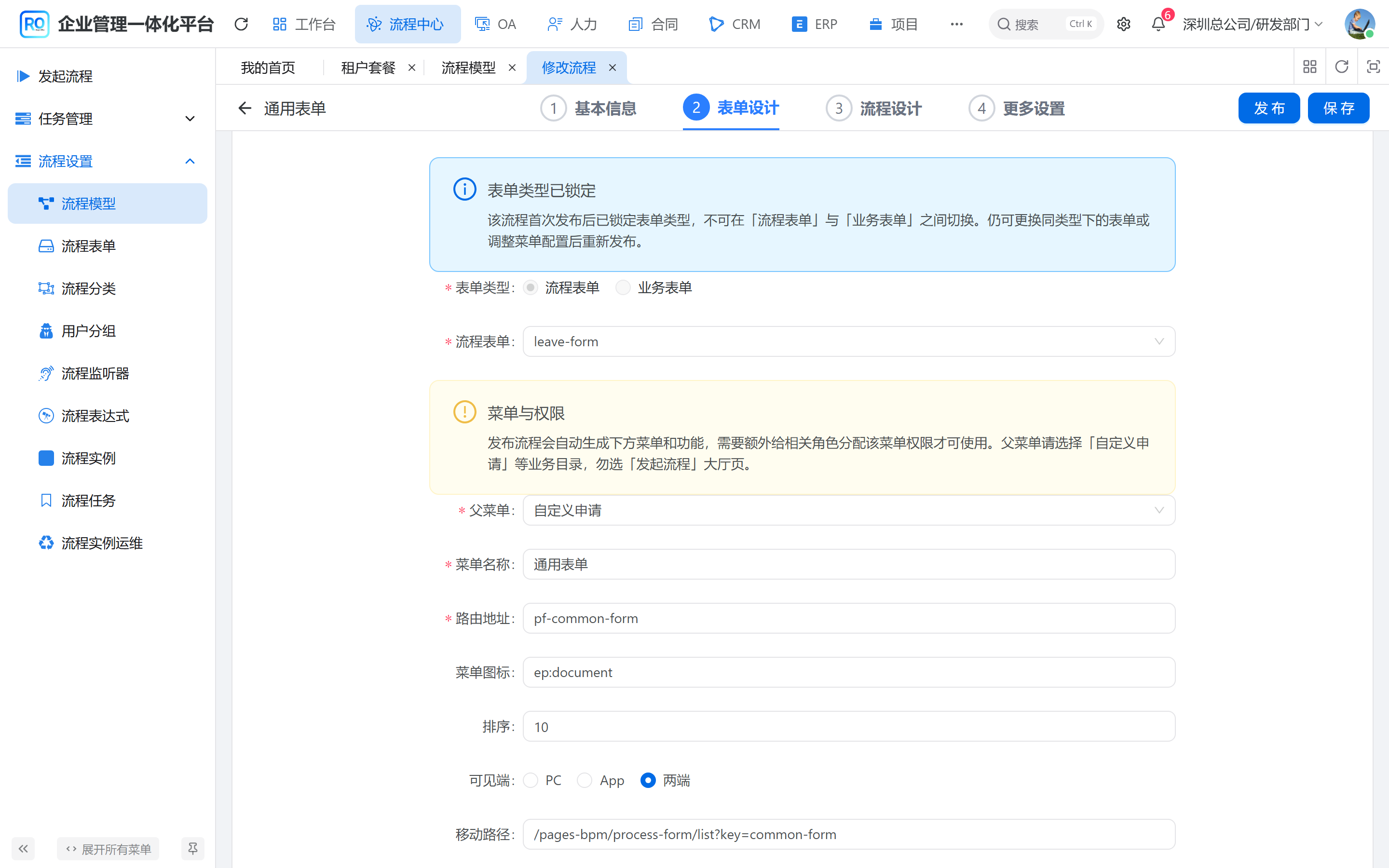Open the tab grid layout icon
This screenshot has height=868, width=1389.
(x=1310, y=67)
